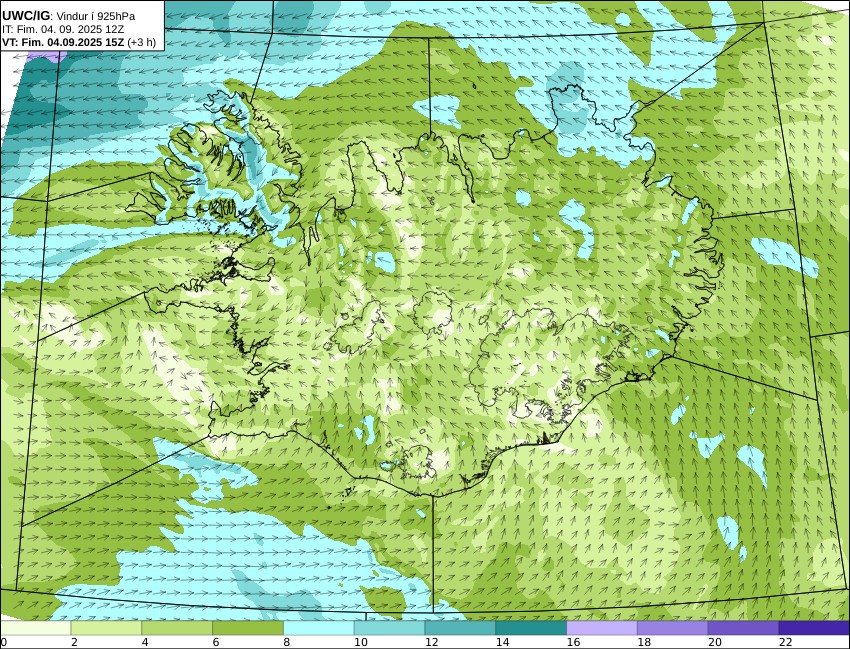Image resolution: width=850 pixels, height=649 pixels.
Task: Click the 18–20 m/s legend color swatch
Action: click(673, 628)
